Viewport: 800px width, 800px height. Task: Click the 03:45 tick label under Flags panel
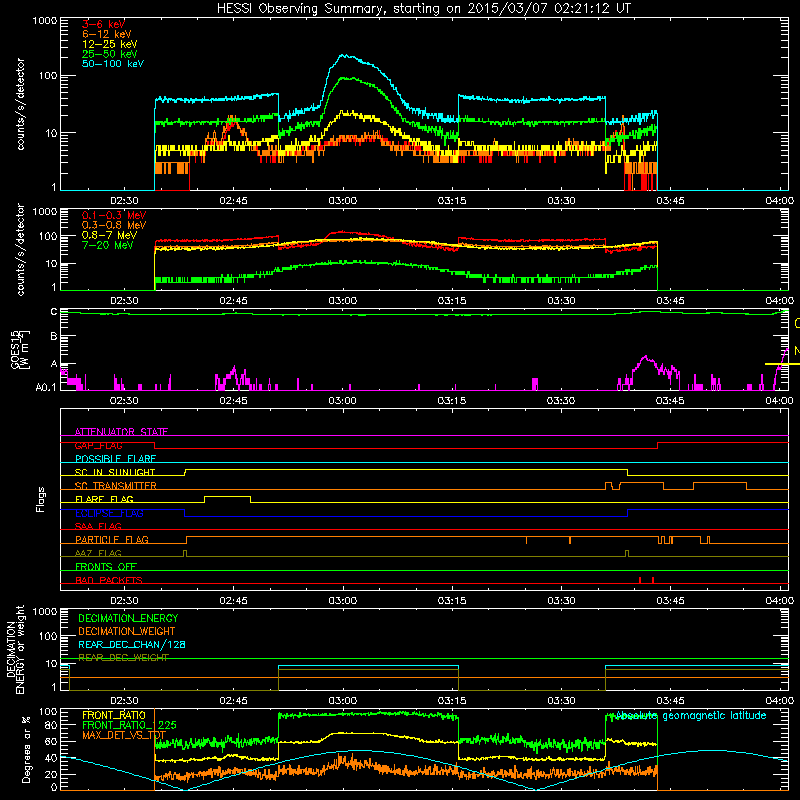click(670, 601)
